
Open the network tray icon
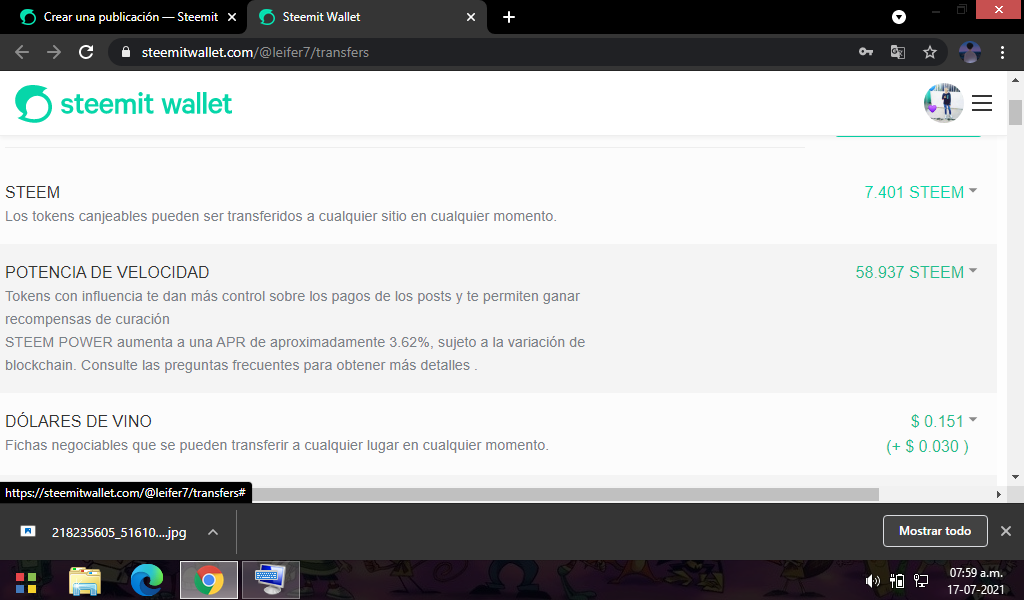click(x=921, y=580)
